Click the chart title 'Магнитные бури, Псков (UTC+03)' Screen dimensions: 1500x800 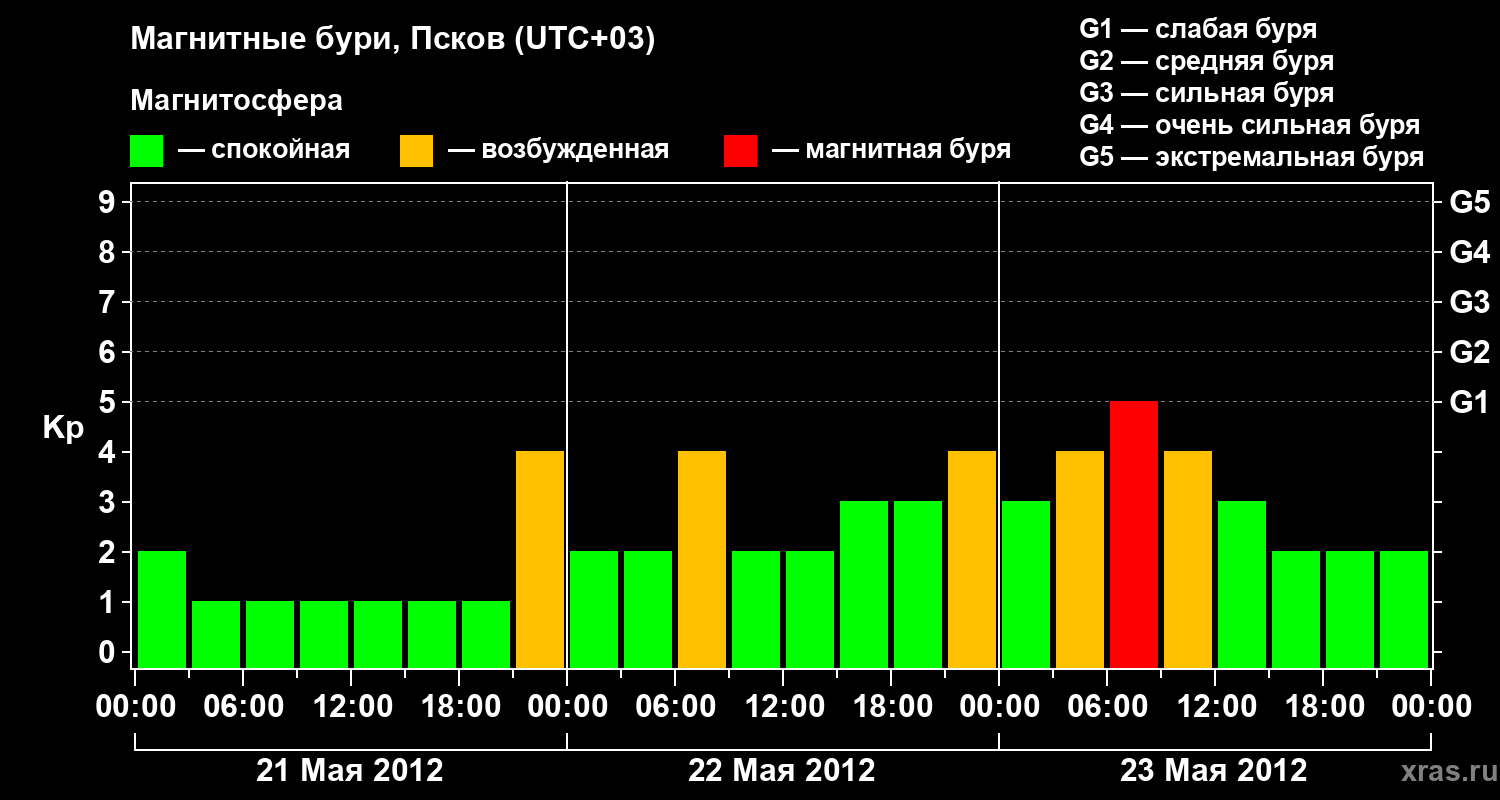pyautogui.click(x=393, y=40)
